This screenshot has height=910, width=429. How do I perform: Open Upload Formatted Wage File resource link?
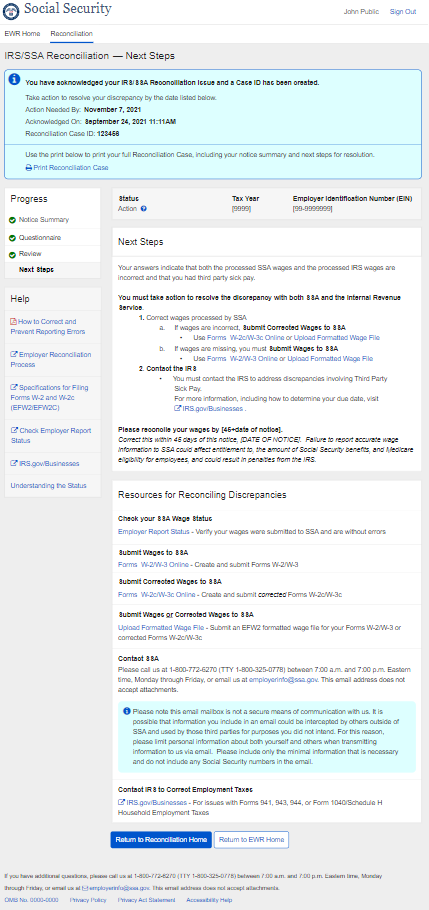tap(161, 627)
